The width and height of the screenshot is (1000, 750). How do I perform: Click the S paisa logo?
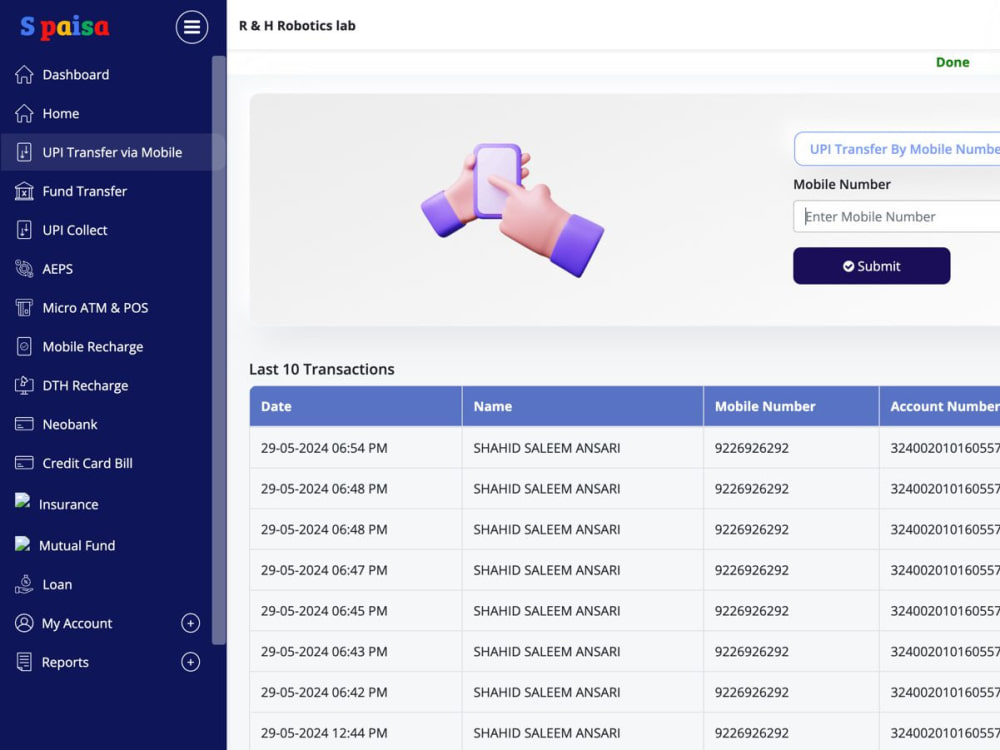[64, 27]
